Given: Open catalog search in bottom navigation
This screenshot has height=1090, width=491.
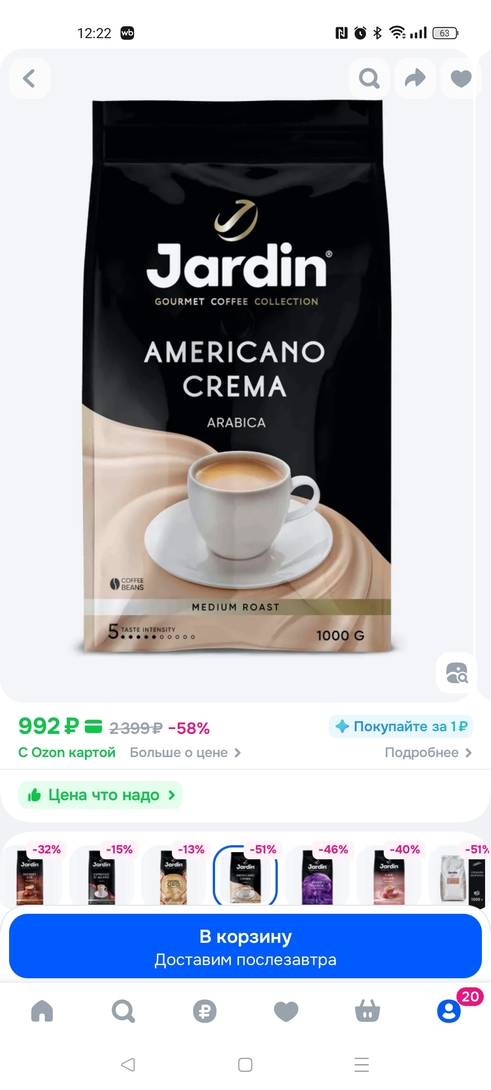Looking at the screenshot, I should (x=123, y=1011).
